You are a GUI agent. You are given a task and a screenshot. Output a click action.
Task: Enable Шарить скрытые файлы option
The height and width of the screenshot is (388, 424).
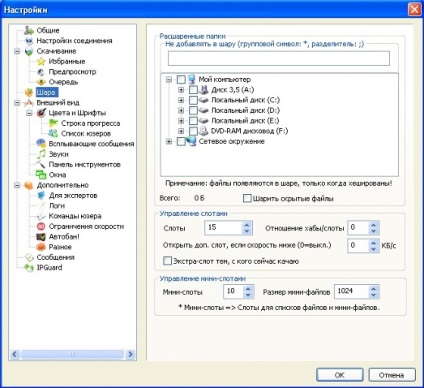click(247, 199)
